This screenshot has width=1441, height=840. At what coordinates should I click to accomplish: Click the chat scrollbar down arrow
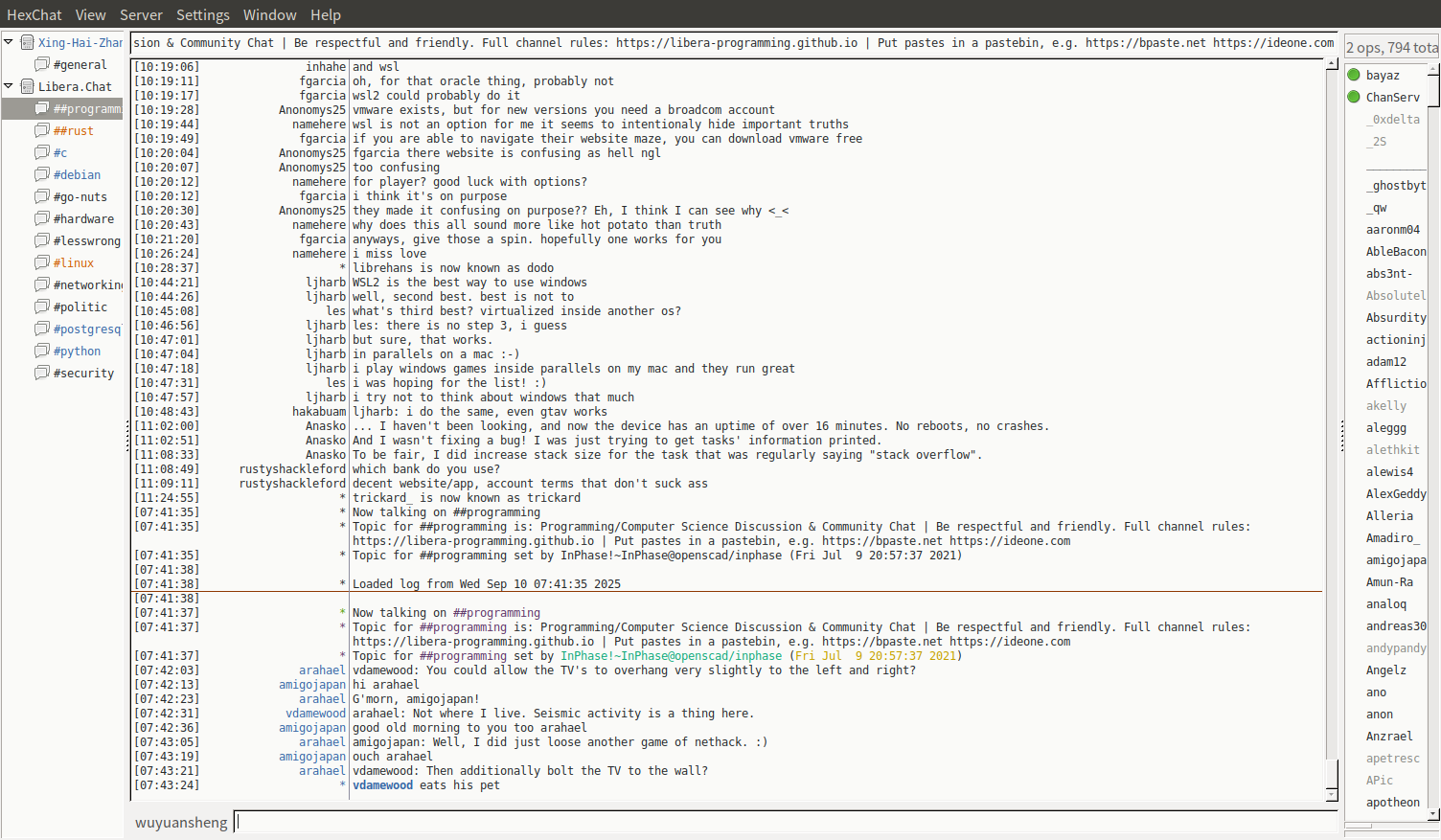tap(1332, 795)
